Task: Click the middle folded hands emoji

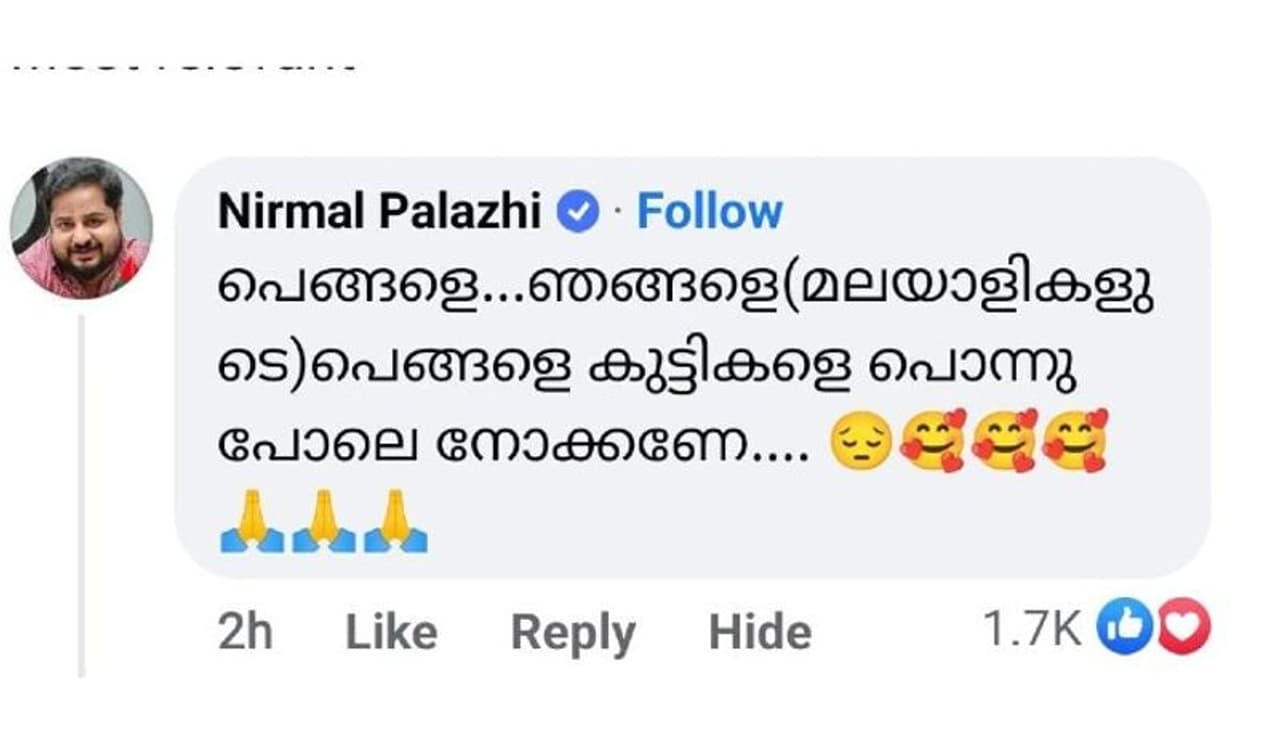Action: coord(323,521)
